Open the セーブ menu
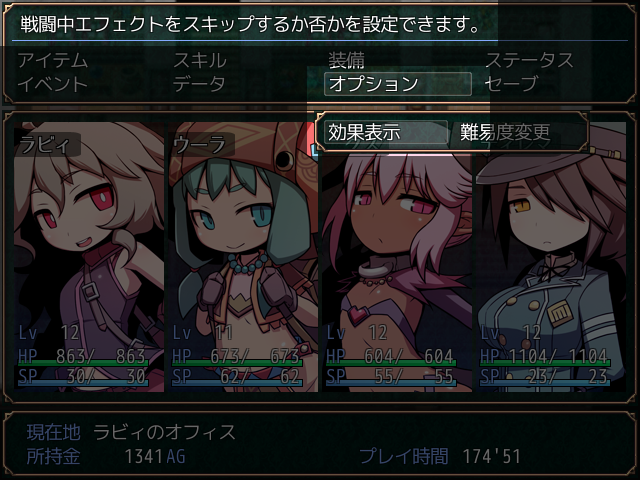 [x=511, y=84]
